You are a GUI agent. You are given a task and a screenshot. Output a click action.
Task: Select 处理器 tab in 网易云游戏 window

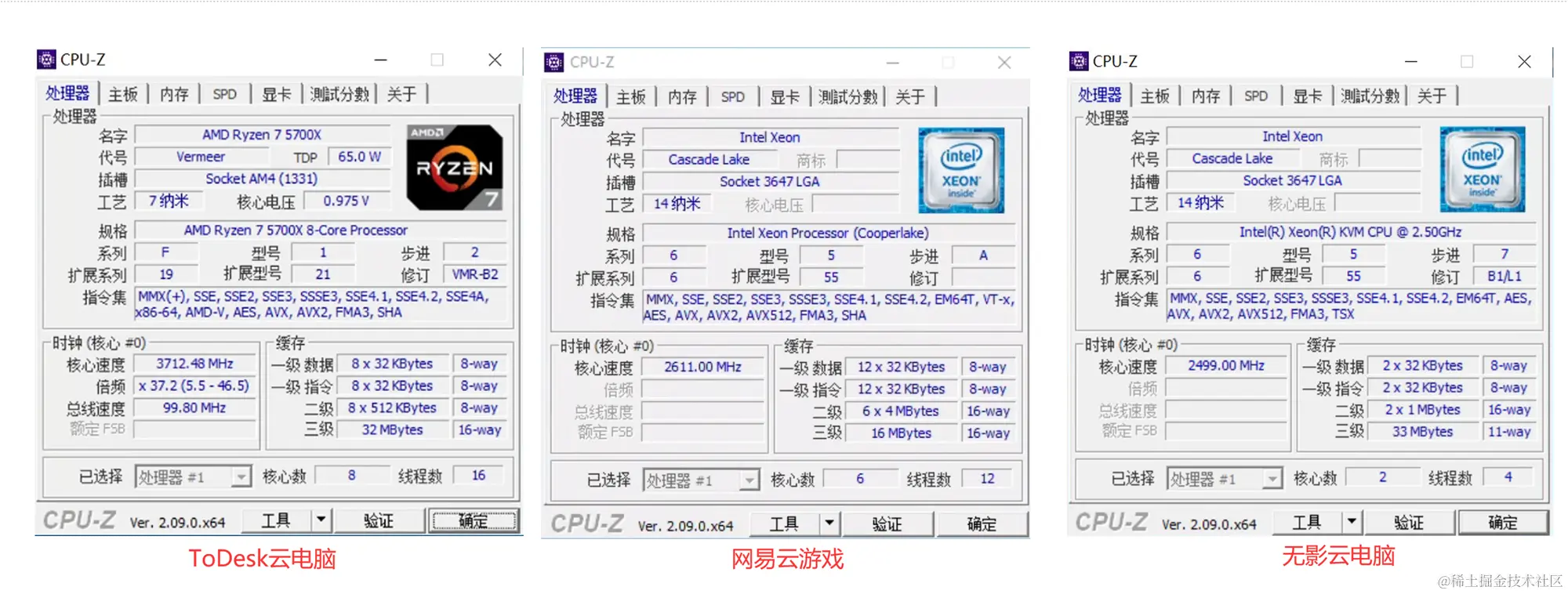tap(575, 96)
